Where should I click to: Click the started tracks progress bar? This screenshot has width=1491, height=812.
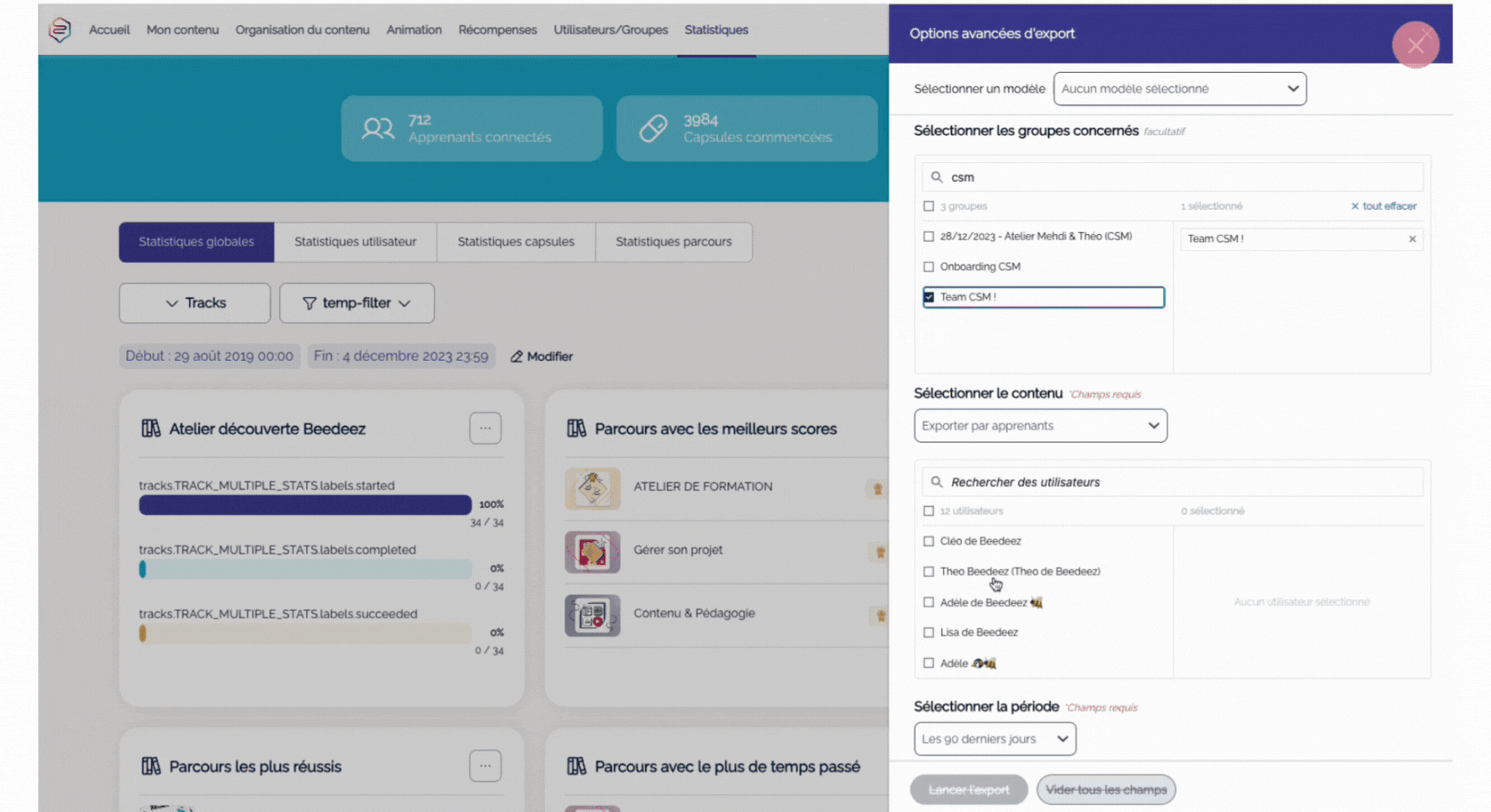[305, 505]
